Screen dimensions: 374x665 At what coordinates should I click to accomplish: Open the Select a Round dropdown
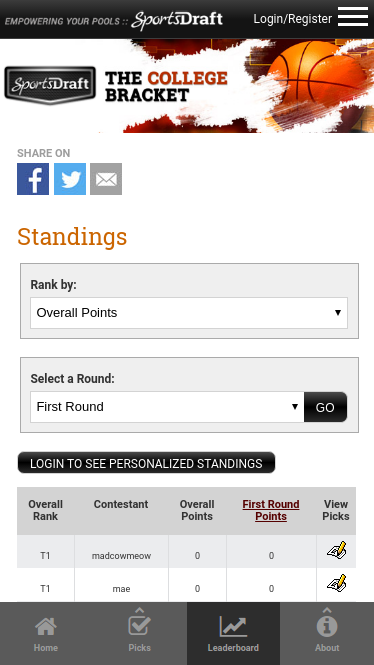[x=167, y=407]
